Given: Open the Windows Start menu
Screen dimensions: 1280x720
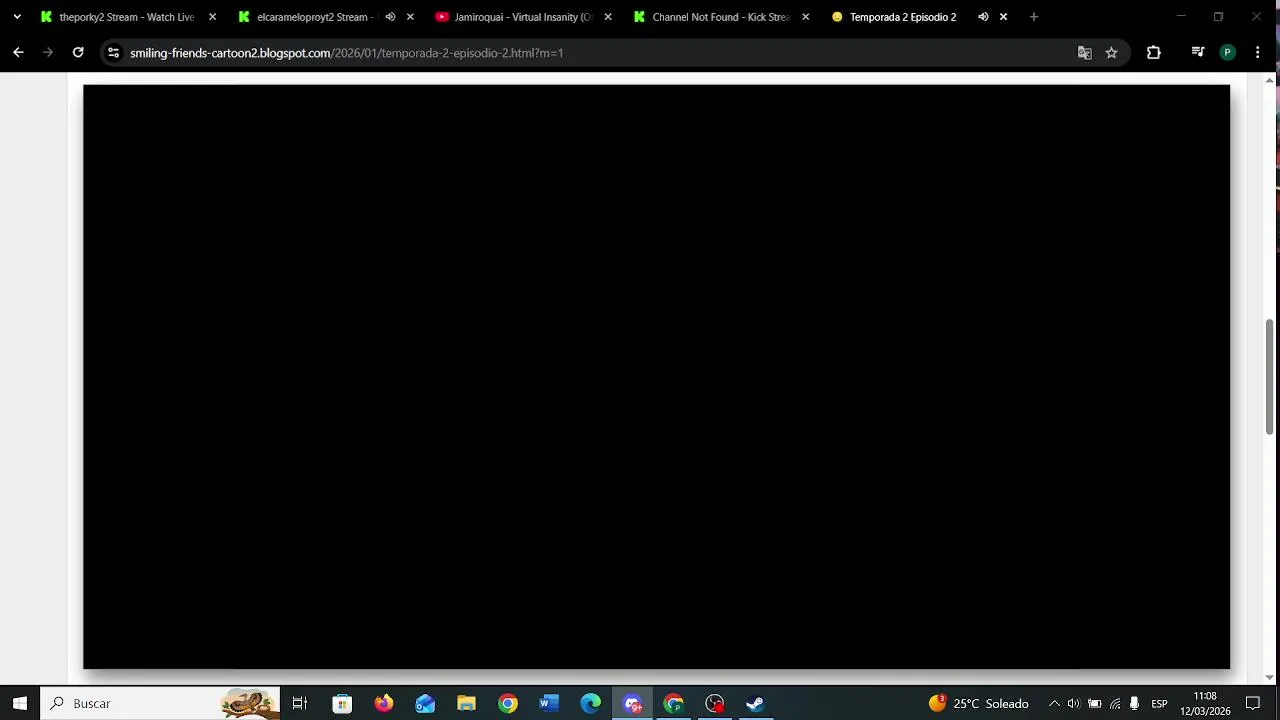Looking at the screenshot, I should 20,703.
